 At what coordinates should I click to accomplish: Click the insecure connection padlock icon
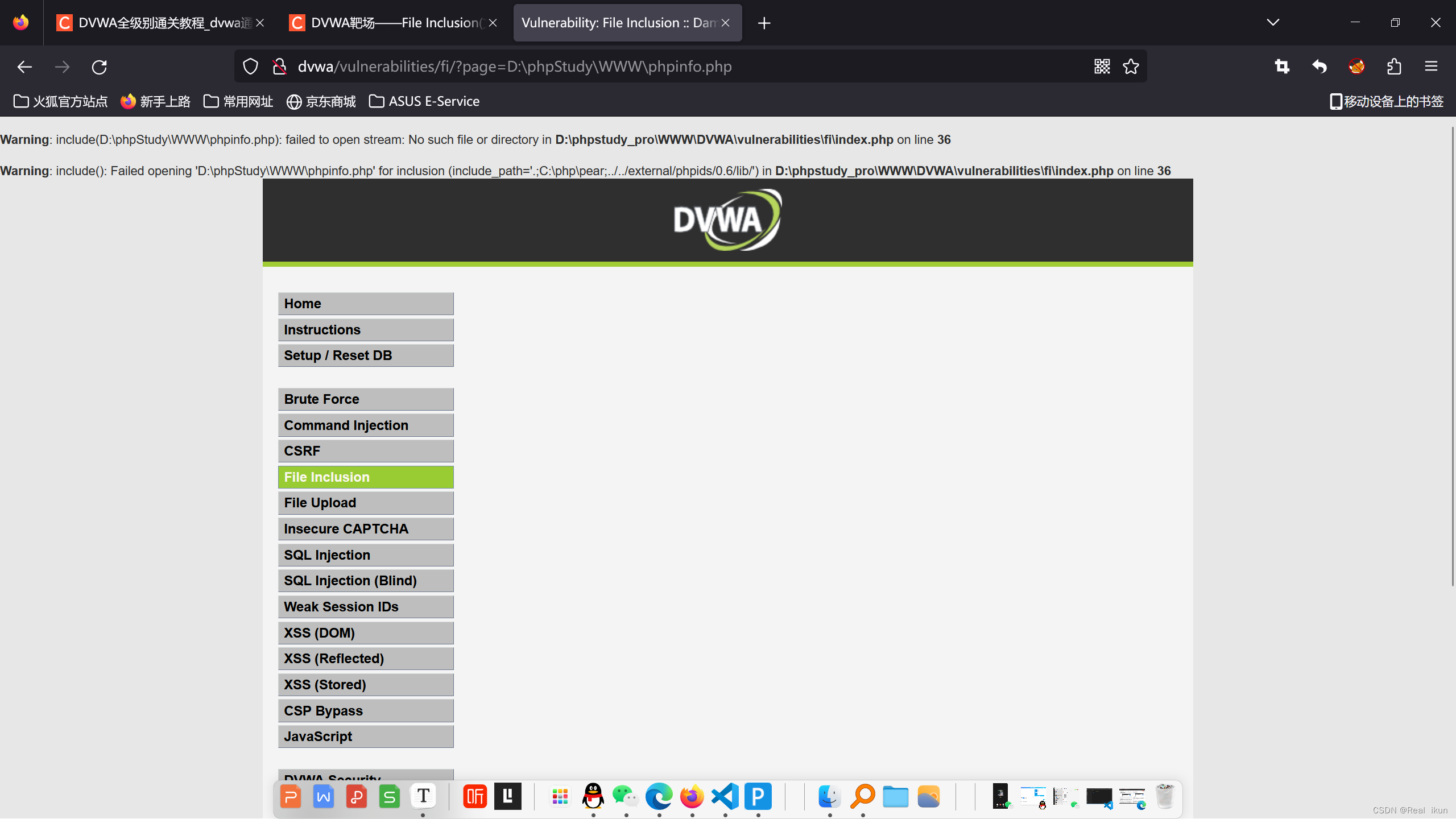(x=279, y=67)
